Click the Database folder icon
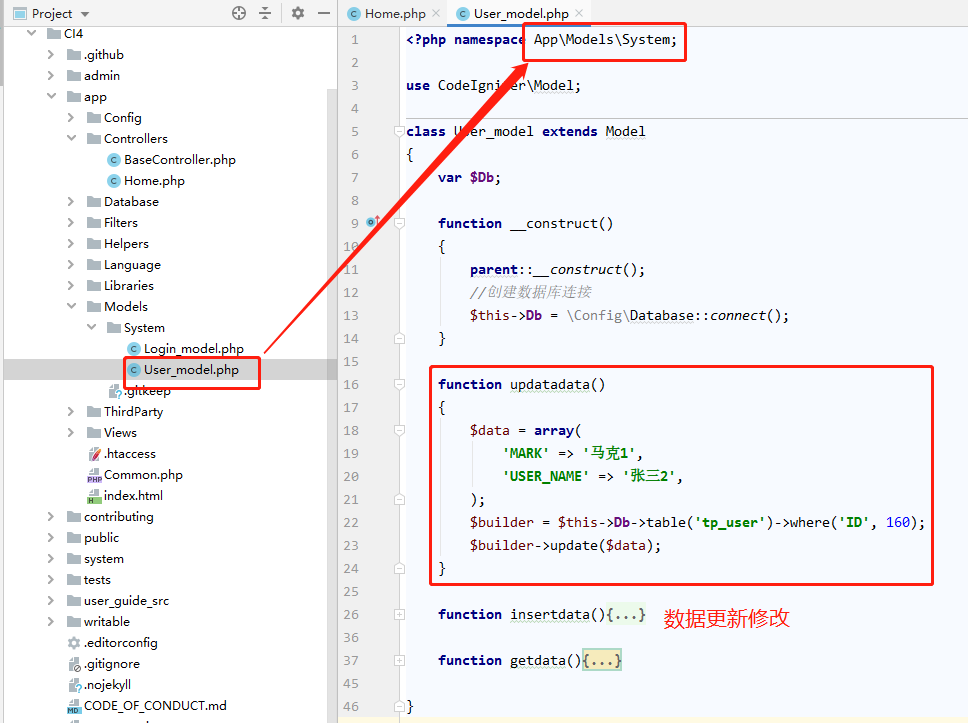 pos(94,202)
